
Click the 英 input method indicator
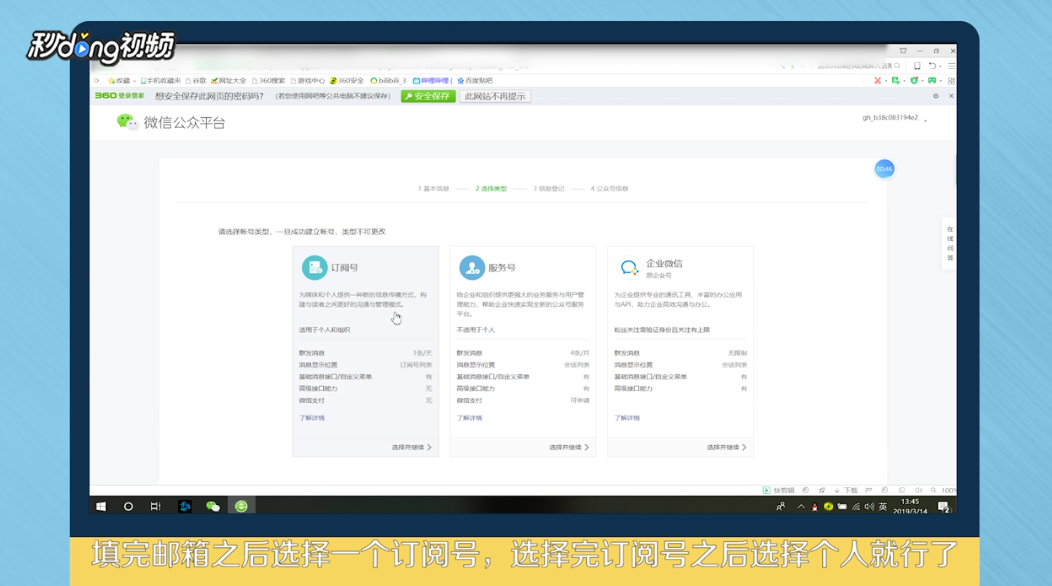[883, 507]
